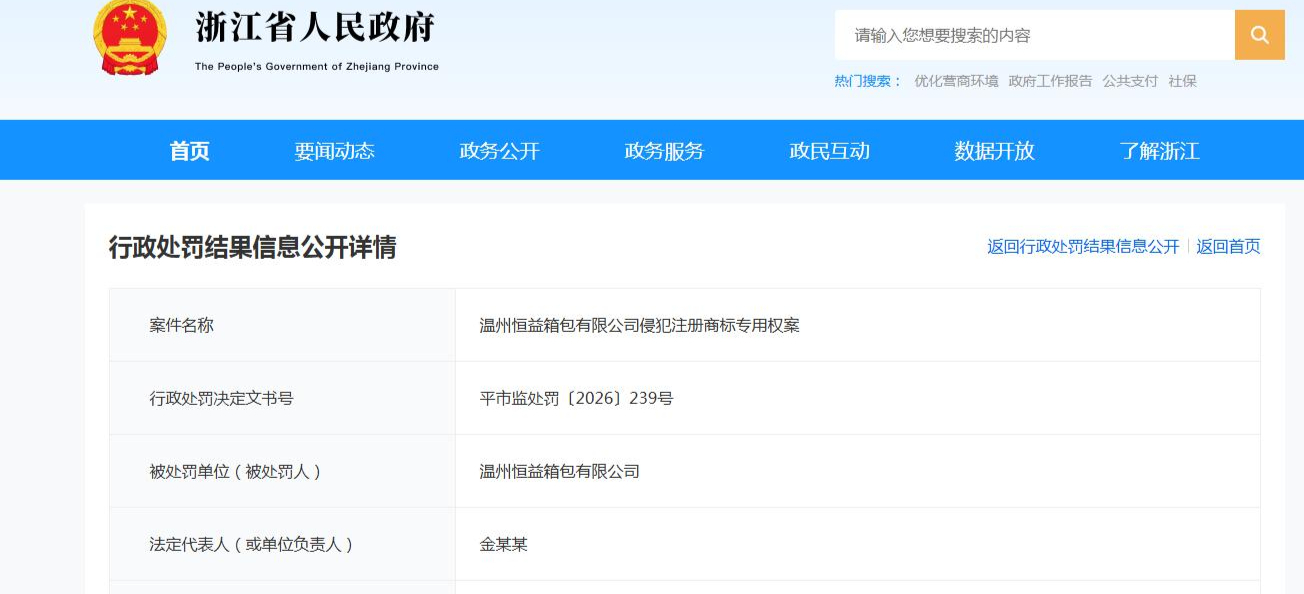Viewport: 1304px width, 594px height.
Task: Select legal representative value 金某某
Action: (503, 544)
